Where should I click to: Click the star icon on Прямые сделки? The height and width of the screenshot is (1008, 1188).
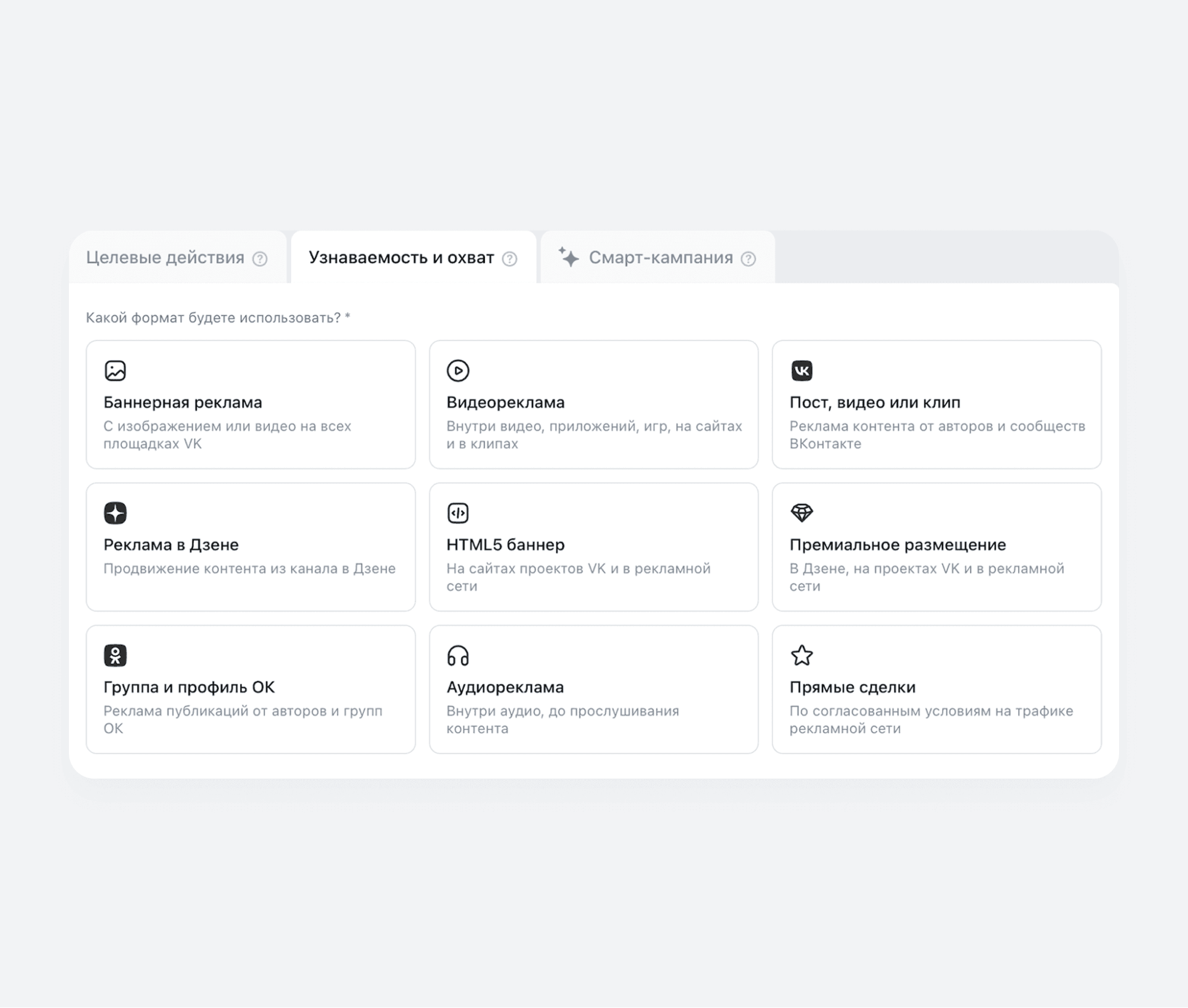pyautogui.click(x=801, y=655)
